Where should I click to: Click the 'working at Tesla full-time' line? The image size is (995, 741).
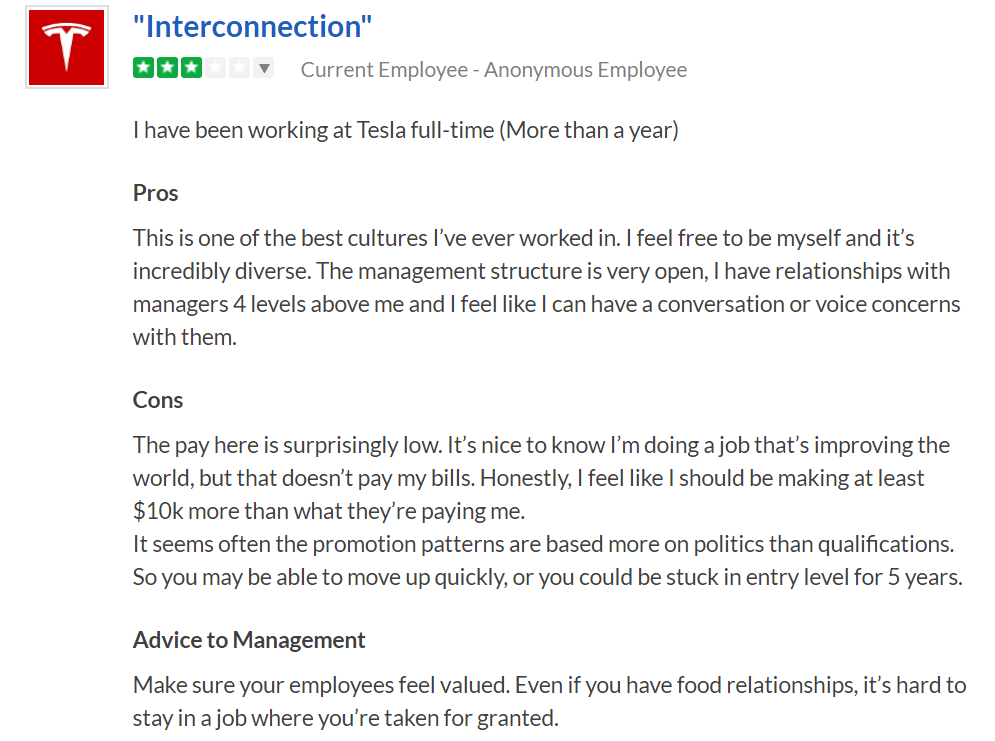point(405,130)
